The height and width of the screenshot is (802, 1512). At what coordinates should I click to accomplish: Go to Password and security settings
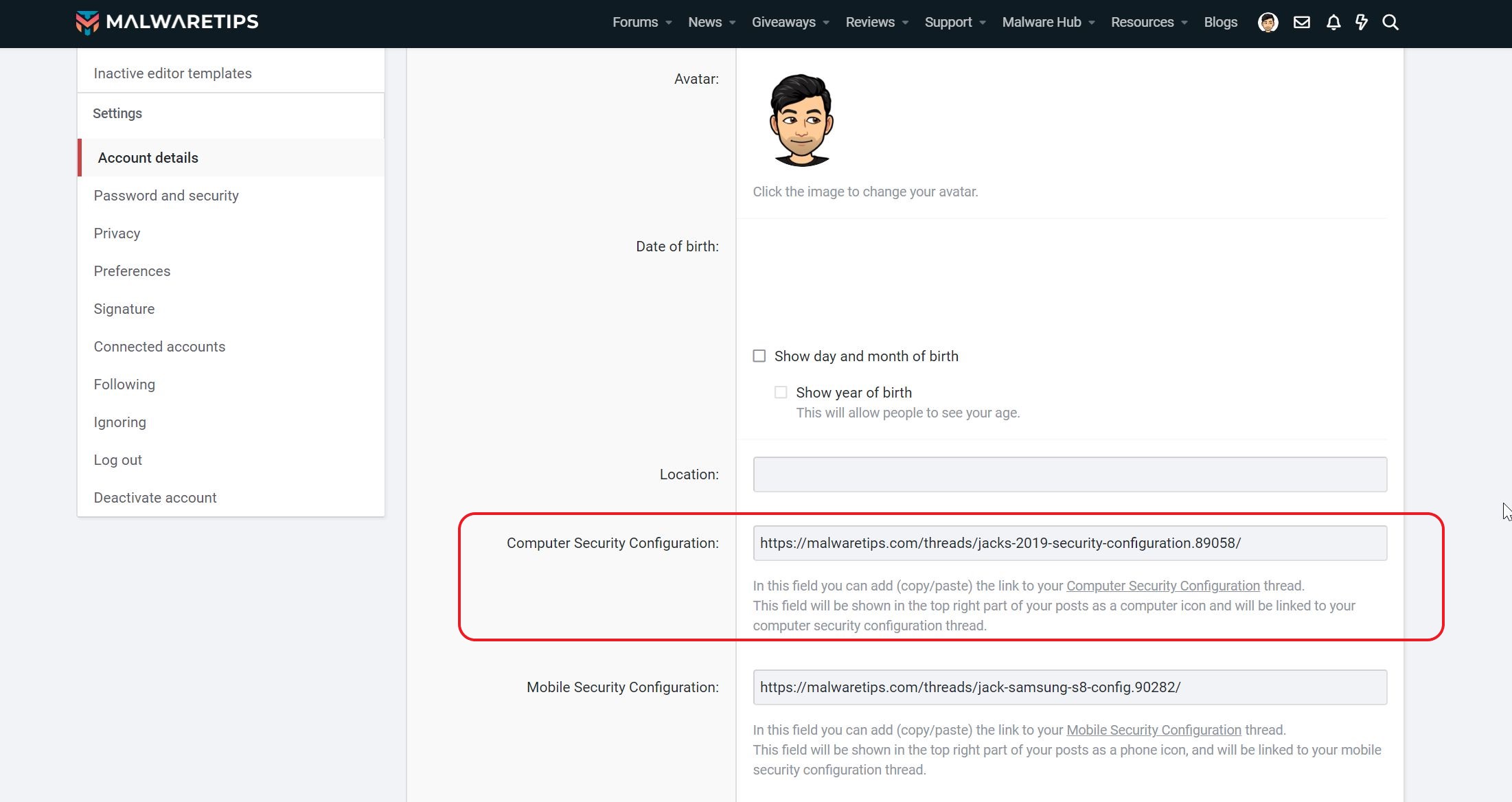(166, 196)
